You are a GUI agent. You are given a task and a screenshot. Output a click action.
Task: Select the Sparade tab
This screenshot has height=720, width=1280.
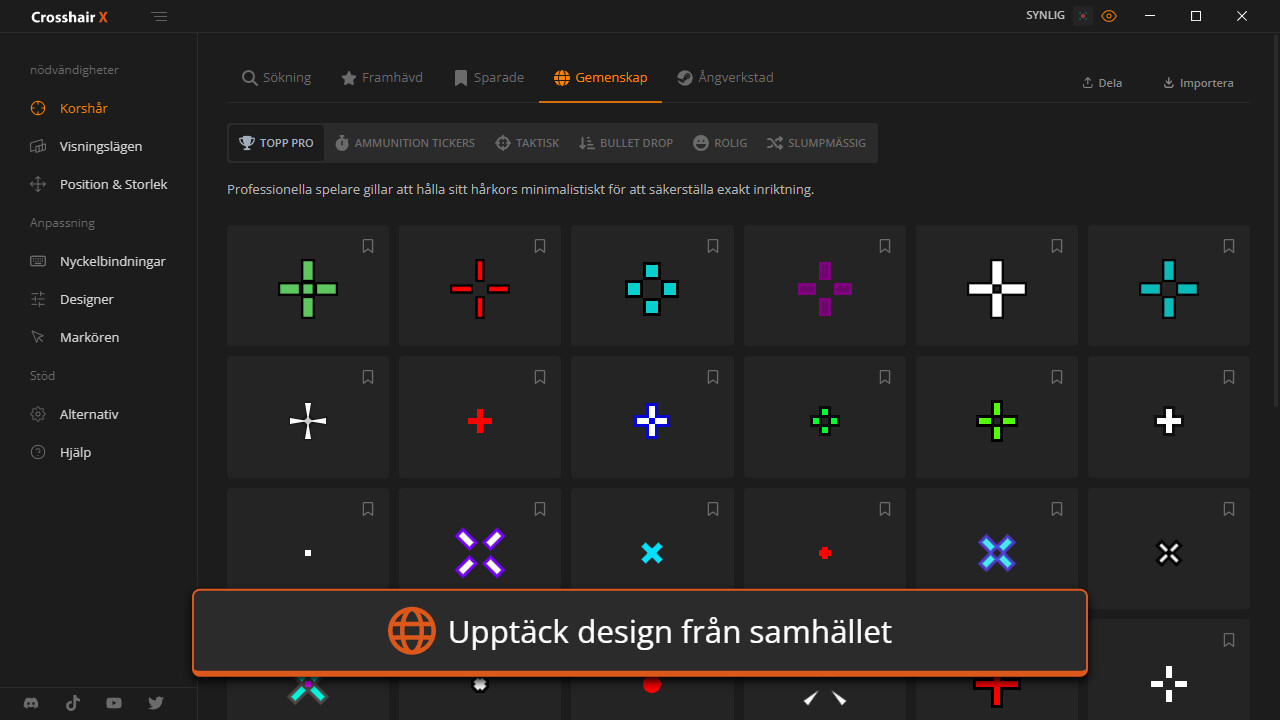coord(488,78)
